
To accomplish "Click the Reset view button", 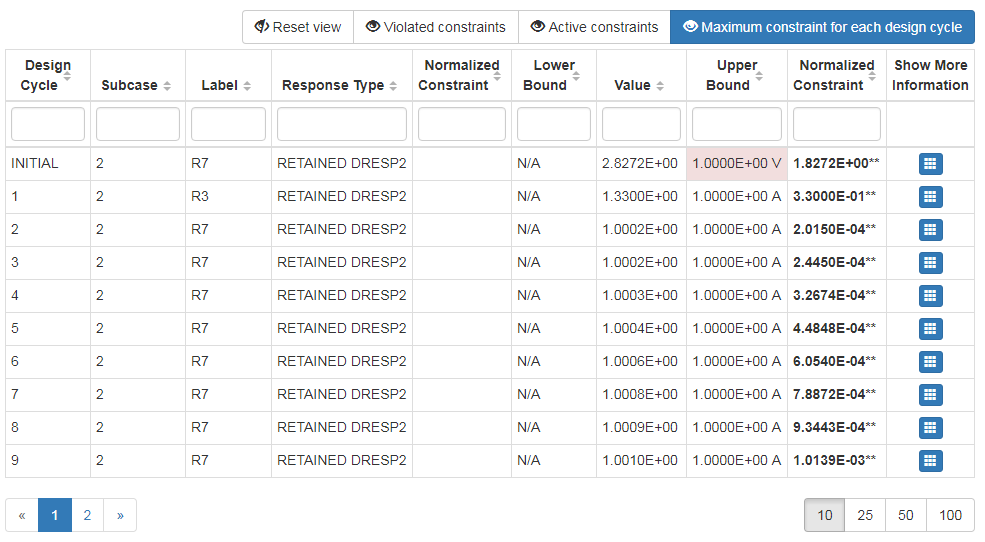I will pyautogui.click(x=298, y=27).
